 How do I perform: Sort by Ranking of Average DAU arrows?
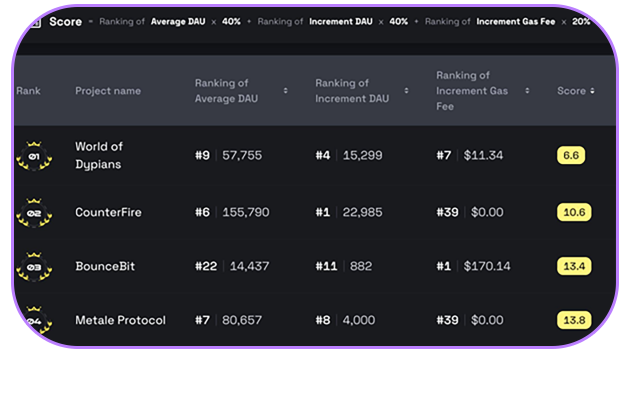point(286,91)
